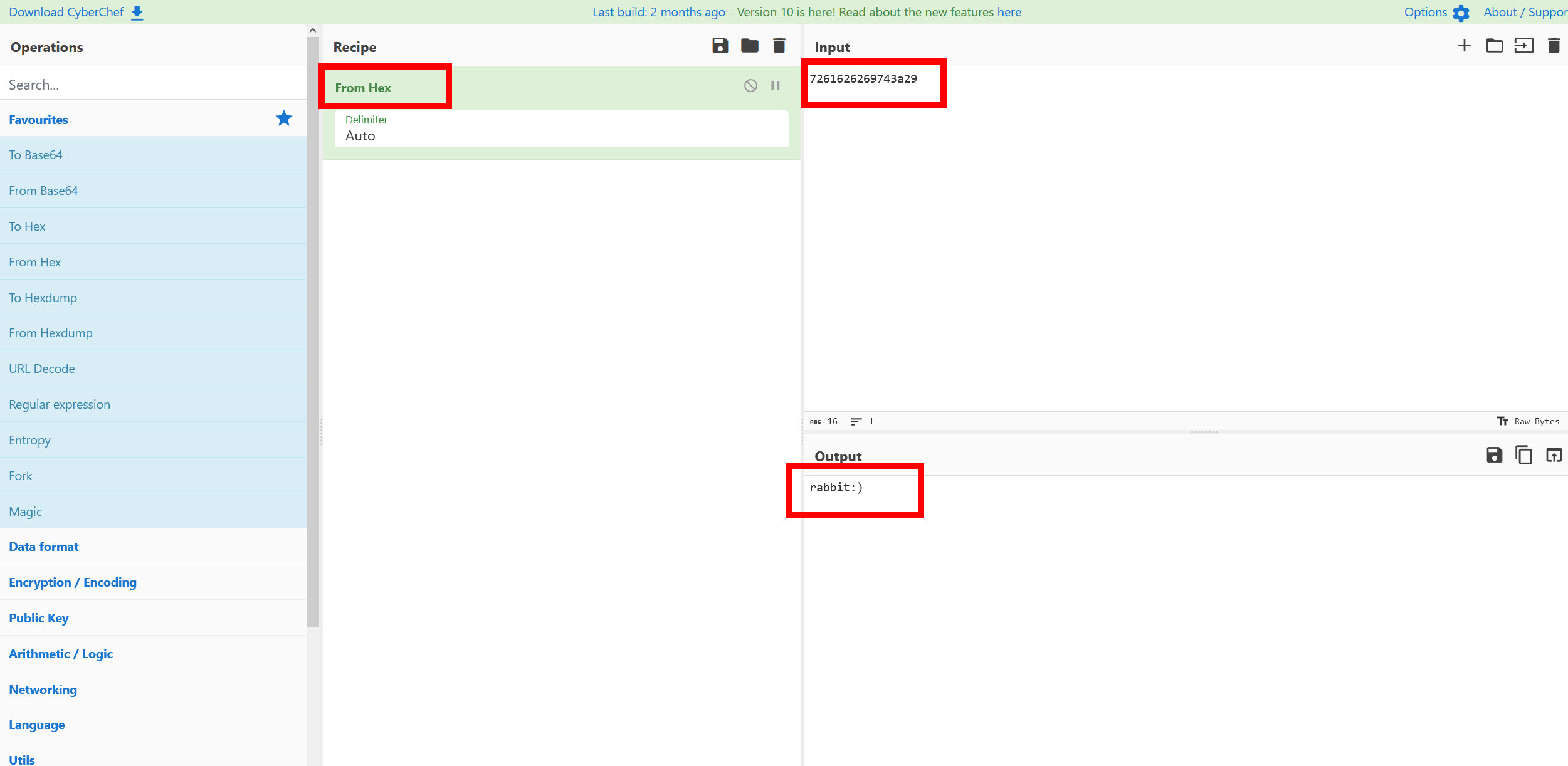Select To Base64 operation
This screenshot has width=1568, height=766.
[36, 155]
